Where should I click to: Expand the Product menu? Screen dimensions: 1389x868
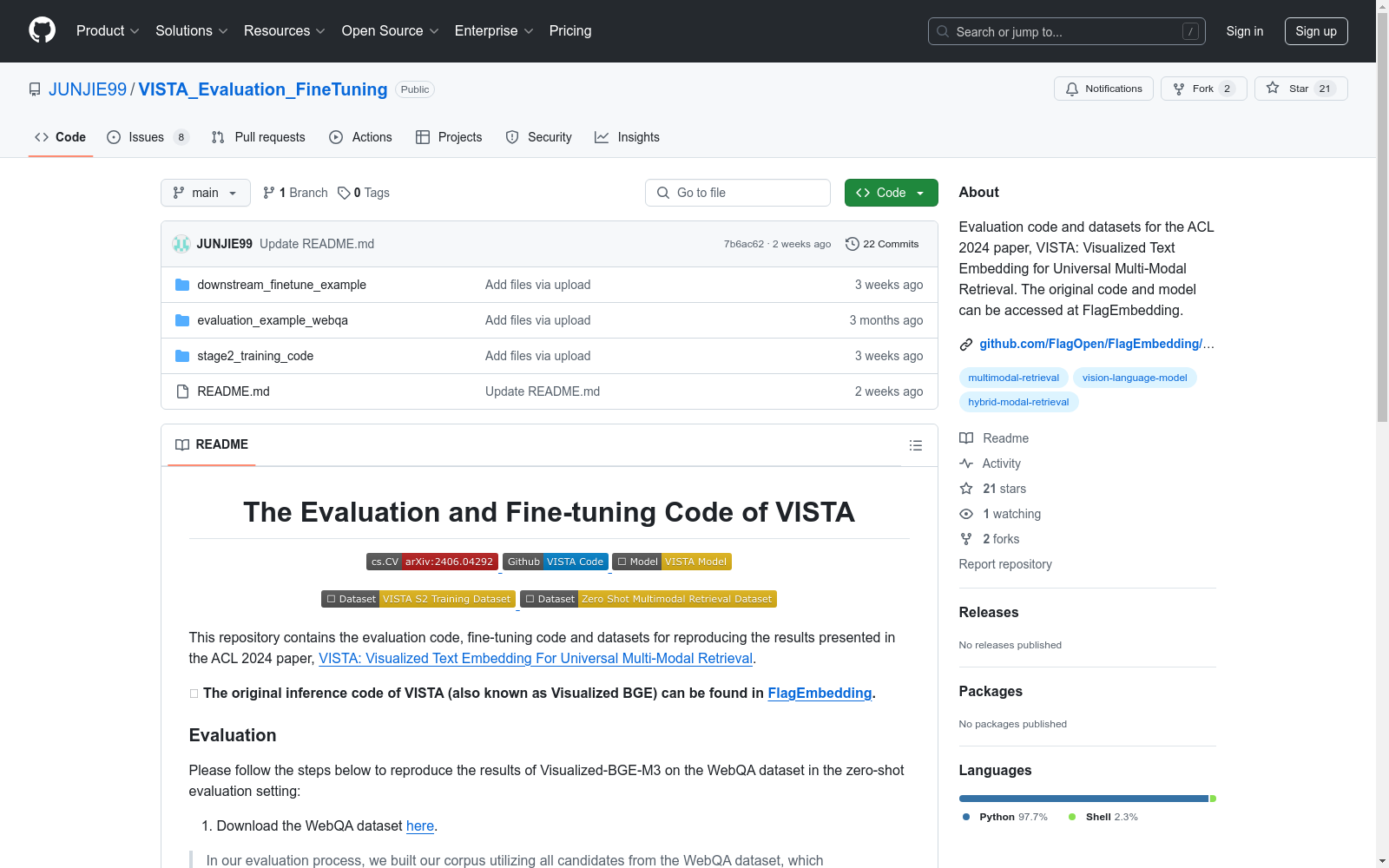pyautogui.click(x=108, y=31)
